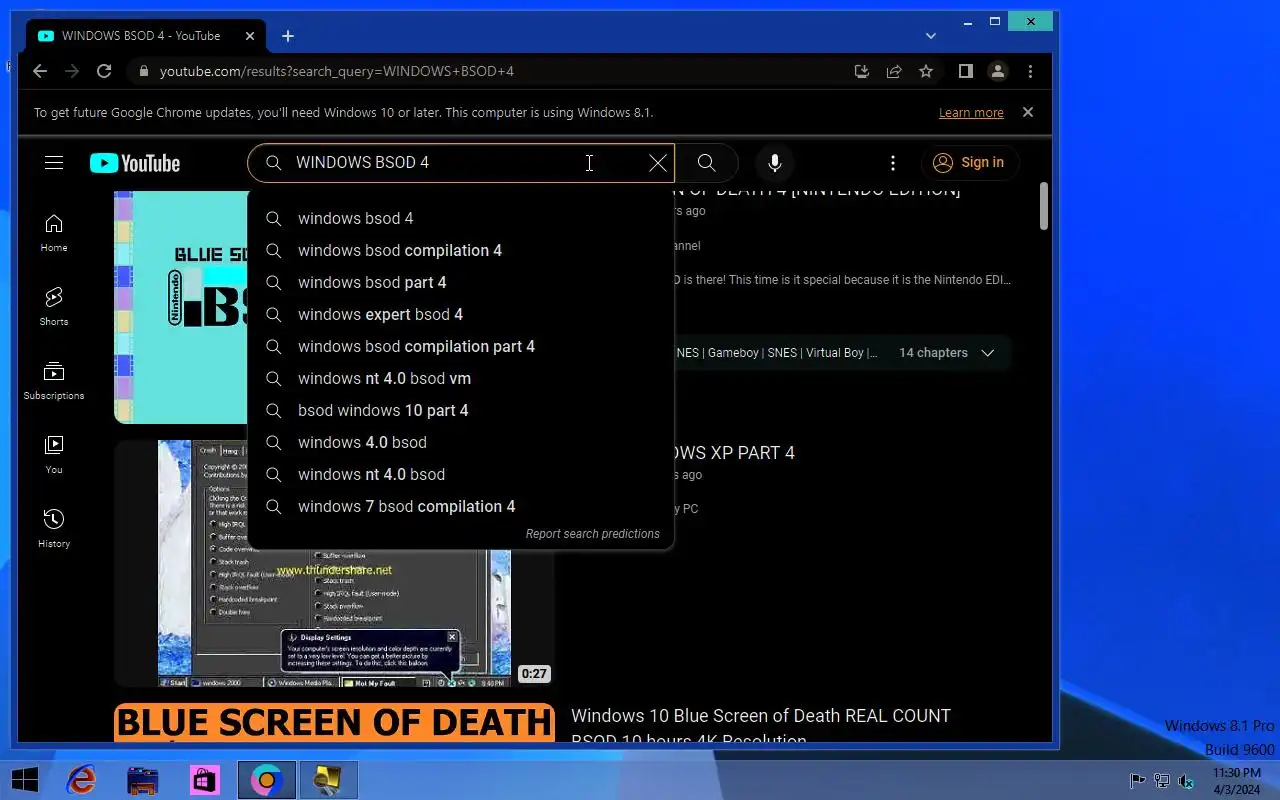Click the page vertical scrollbar thumb
The width and height of the screenshot is (1280, 800).
click(1044, 207)
